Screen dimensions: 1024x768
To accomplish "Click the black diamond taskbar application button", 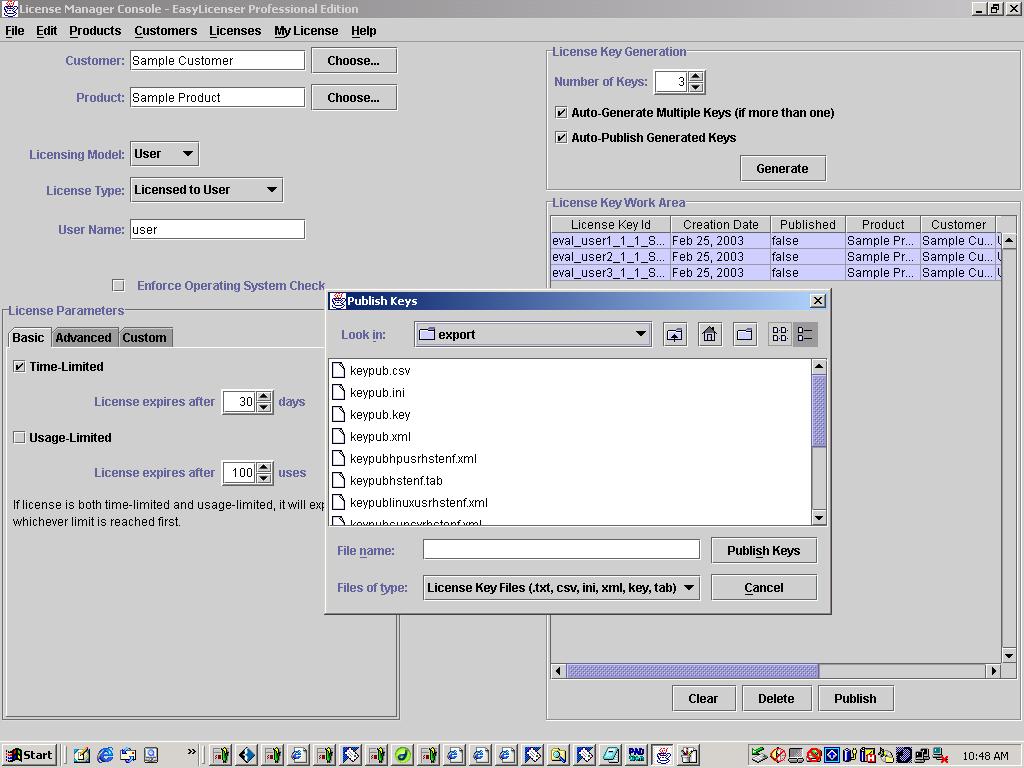I will tap(246, 755).
